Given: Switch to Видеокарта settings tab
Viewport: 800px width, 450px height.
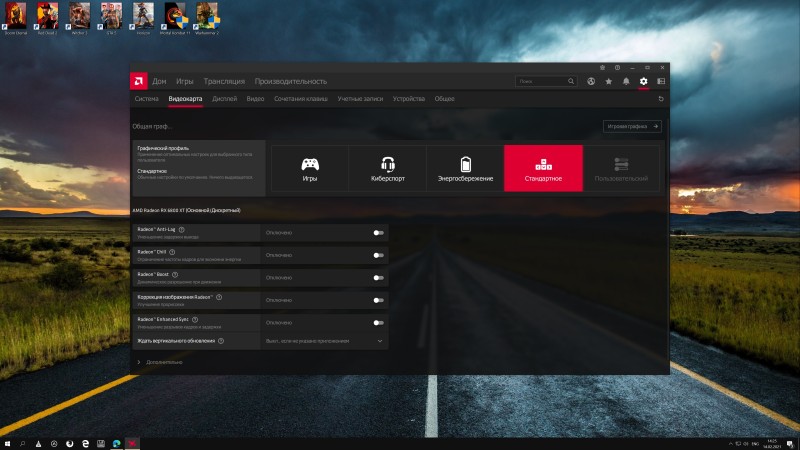Looking at the screenshot, I should 185,99.
